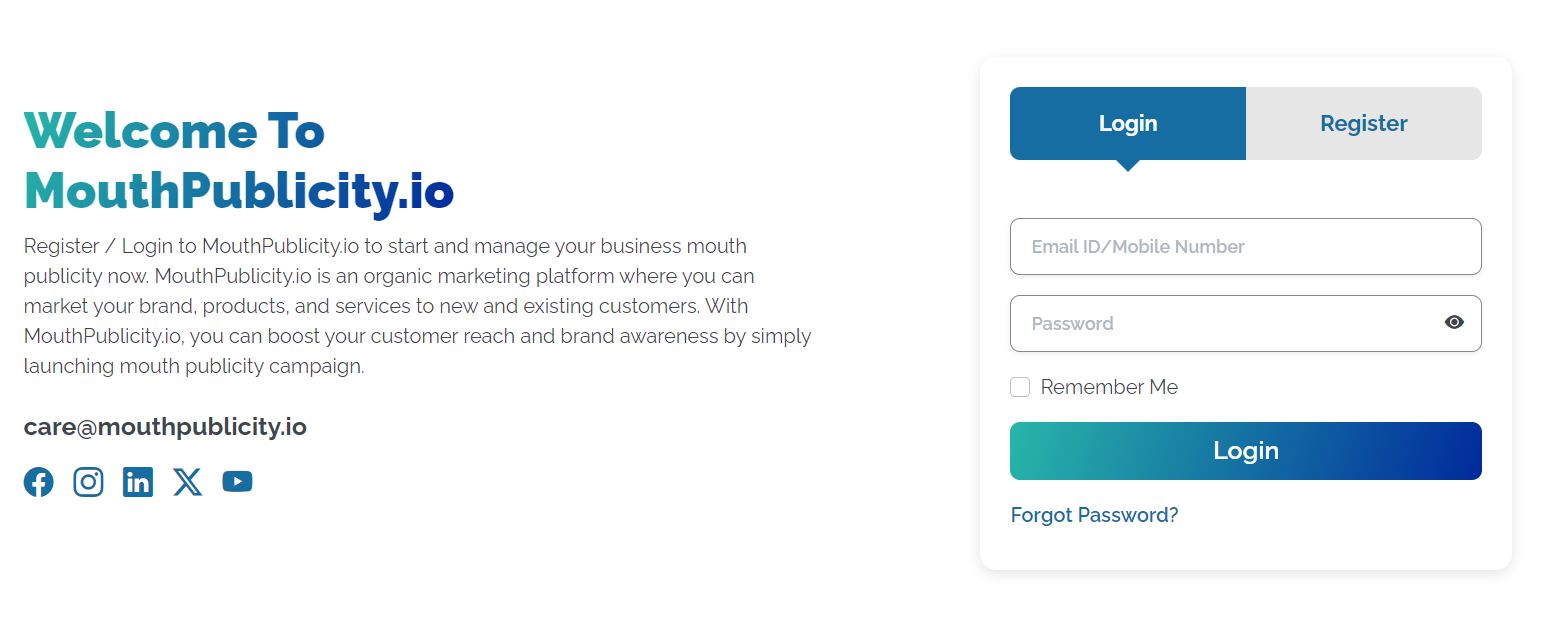Open the X (Twitter) social icon
The height and width of the screenshot is (626, 1552).
click(187, 482)
